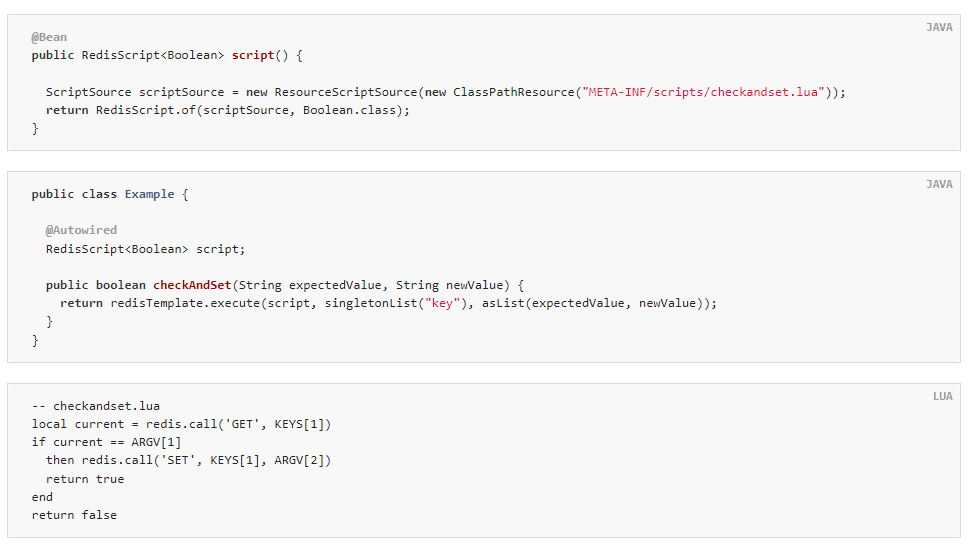Click the 'GET' string in Lua code

[x=242, y=424]
